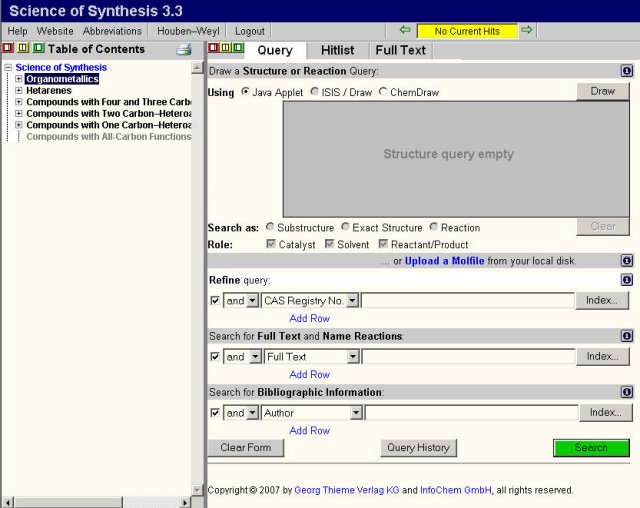Click Upload a Molfile link

[x=444, y=261]
